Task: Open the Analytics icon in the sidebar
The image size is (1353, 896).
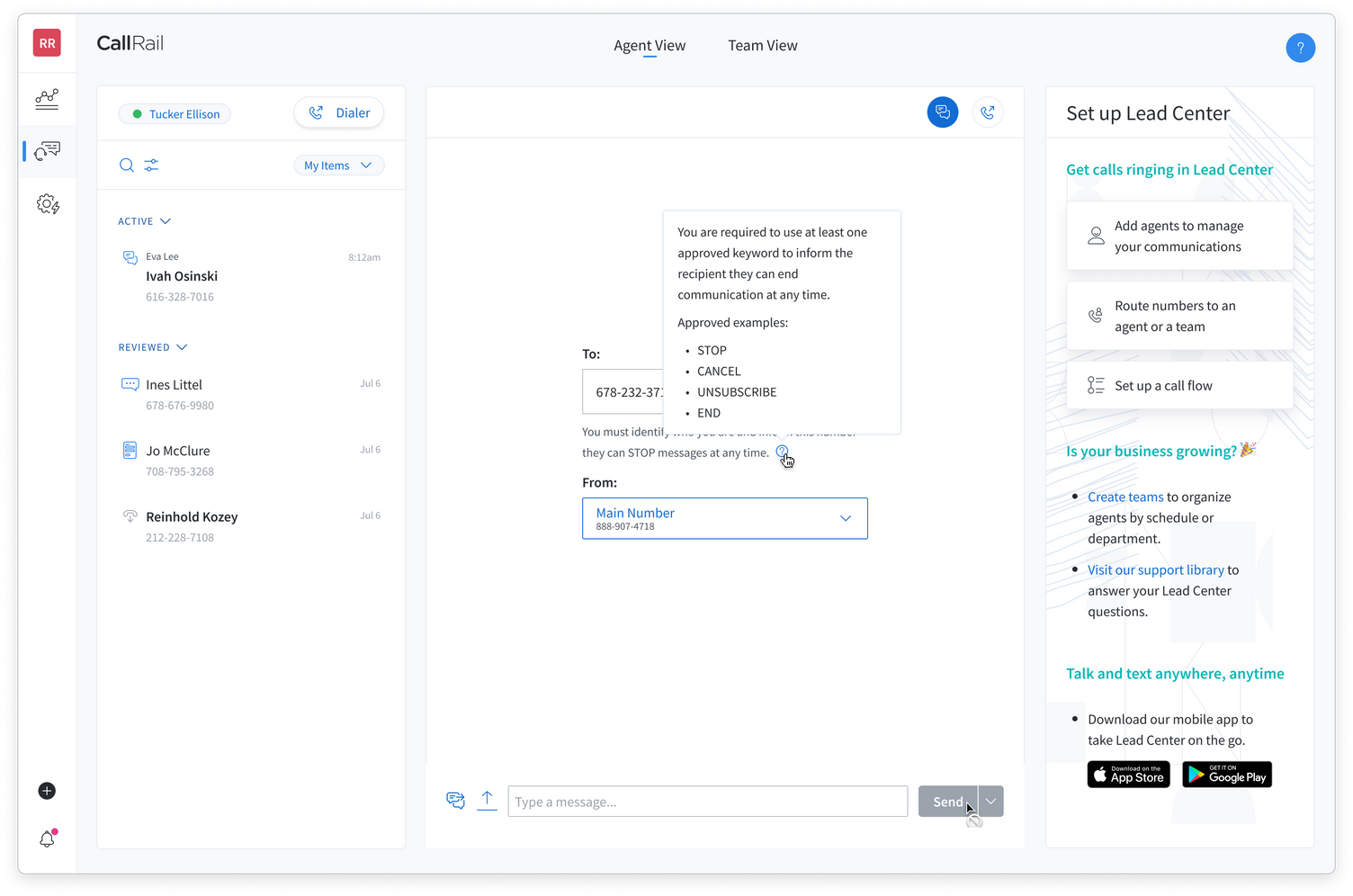Action: [x=47, y=99]
